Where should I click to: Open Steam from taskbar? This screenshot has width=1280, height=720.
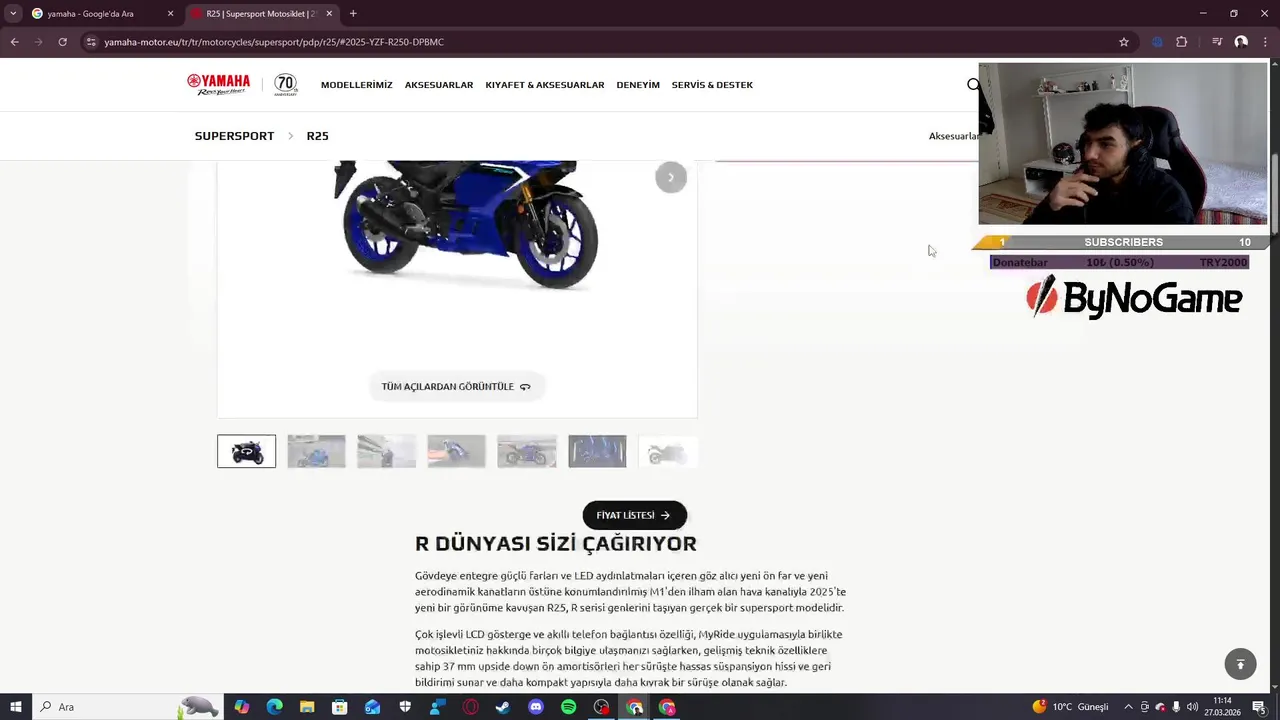(x=503, y=707)
